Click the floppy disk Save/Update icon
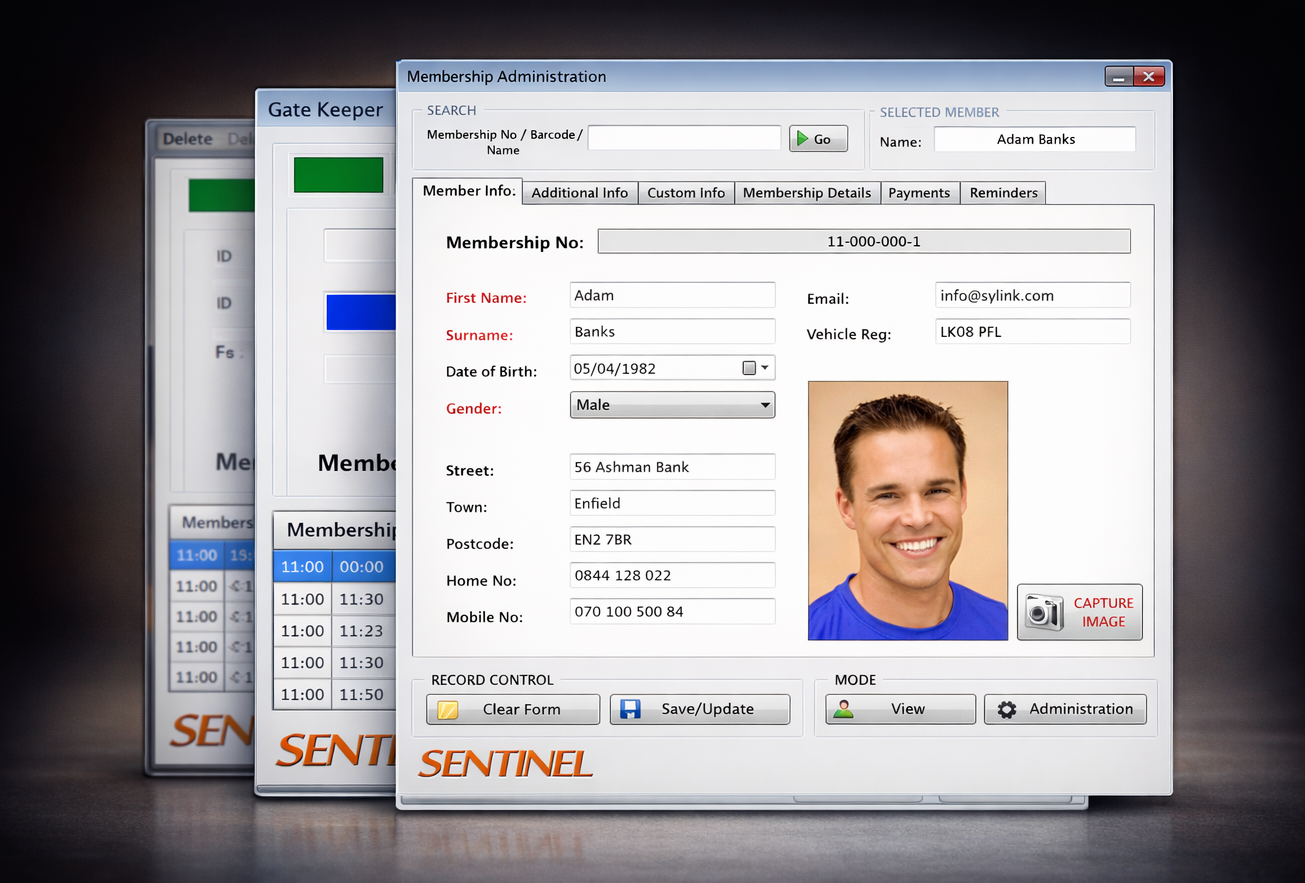The image size is (1305, 883). coord(630,709)
